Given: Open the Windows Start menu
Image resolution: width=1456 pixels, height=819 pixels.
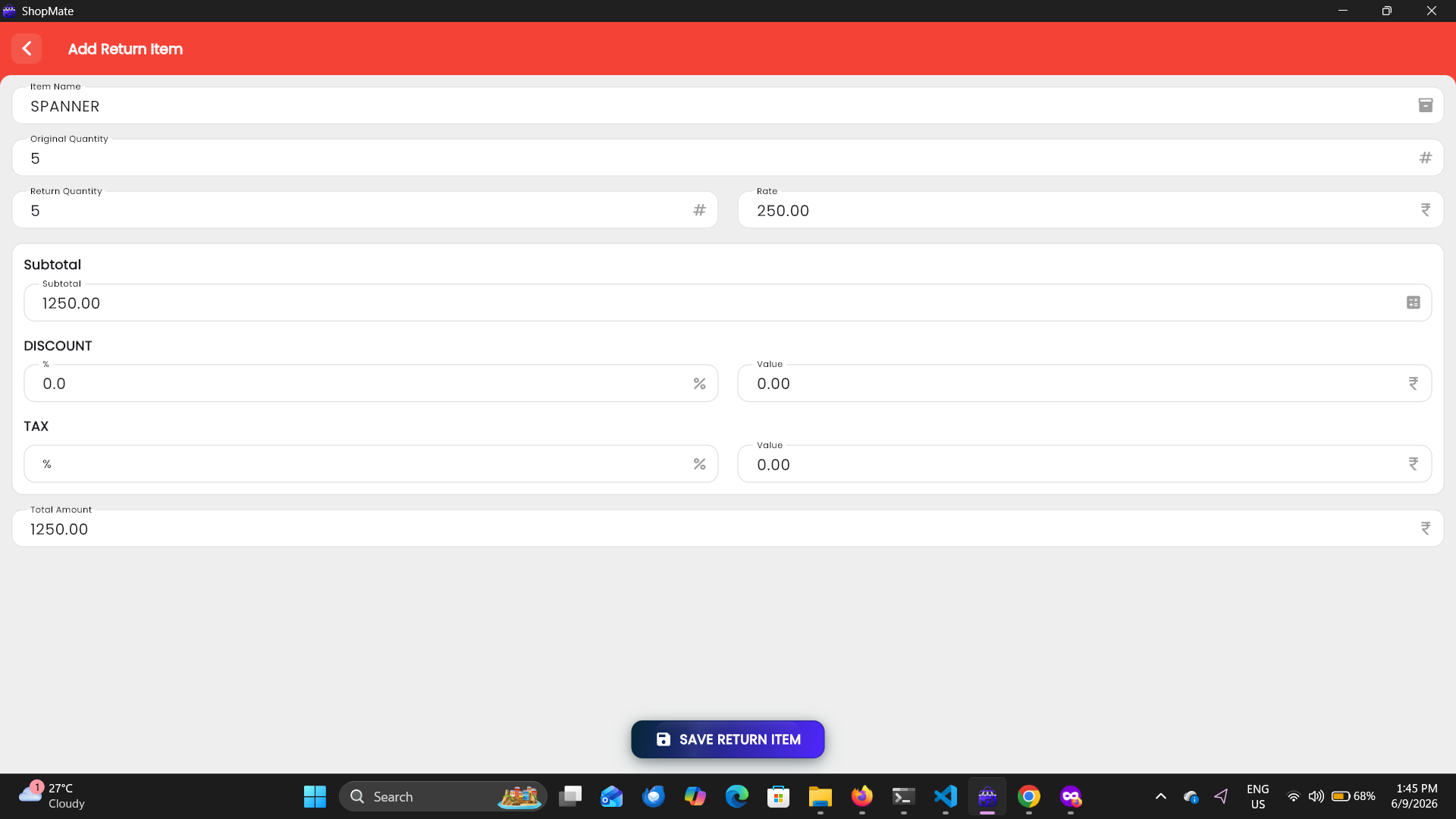Looking at the screenshot, I should click(x=315, y=796).
